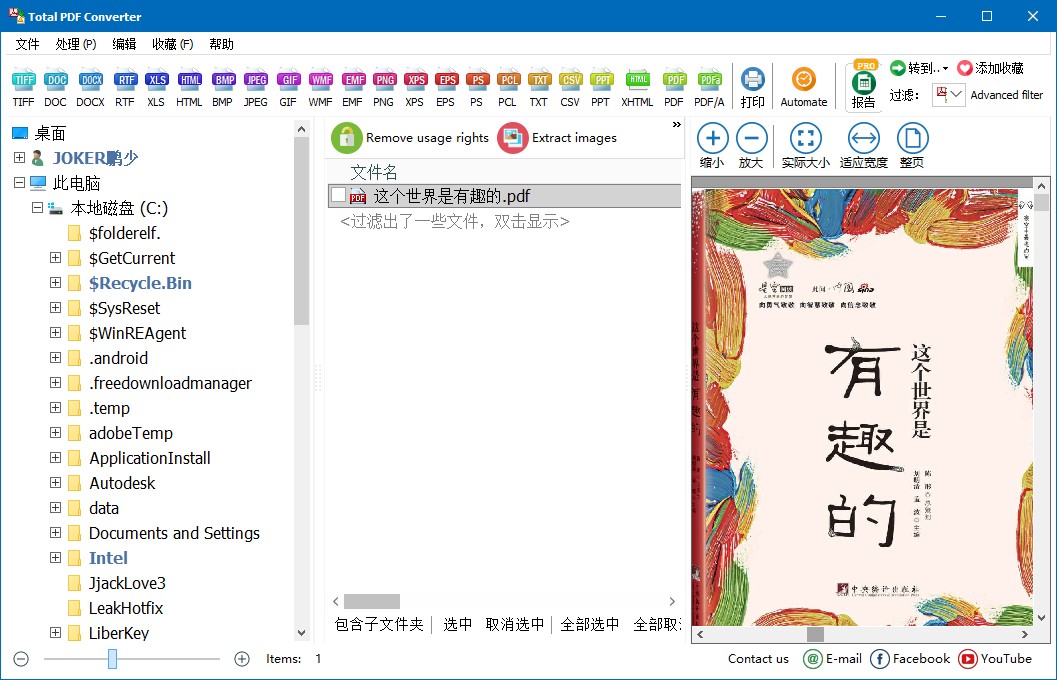Open the Facebook link
The width and height of the screenshot is (1057, 680).
coord(910,658)
